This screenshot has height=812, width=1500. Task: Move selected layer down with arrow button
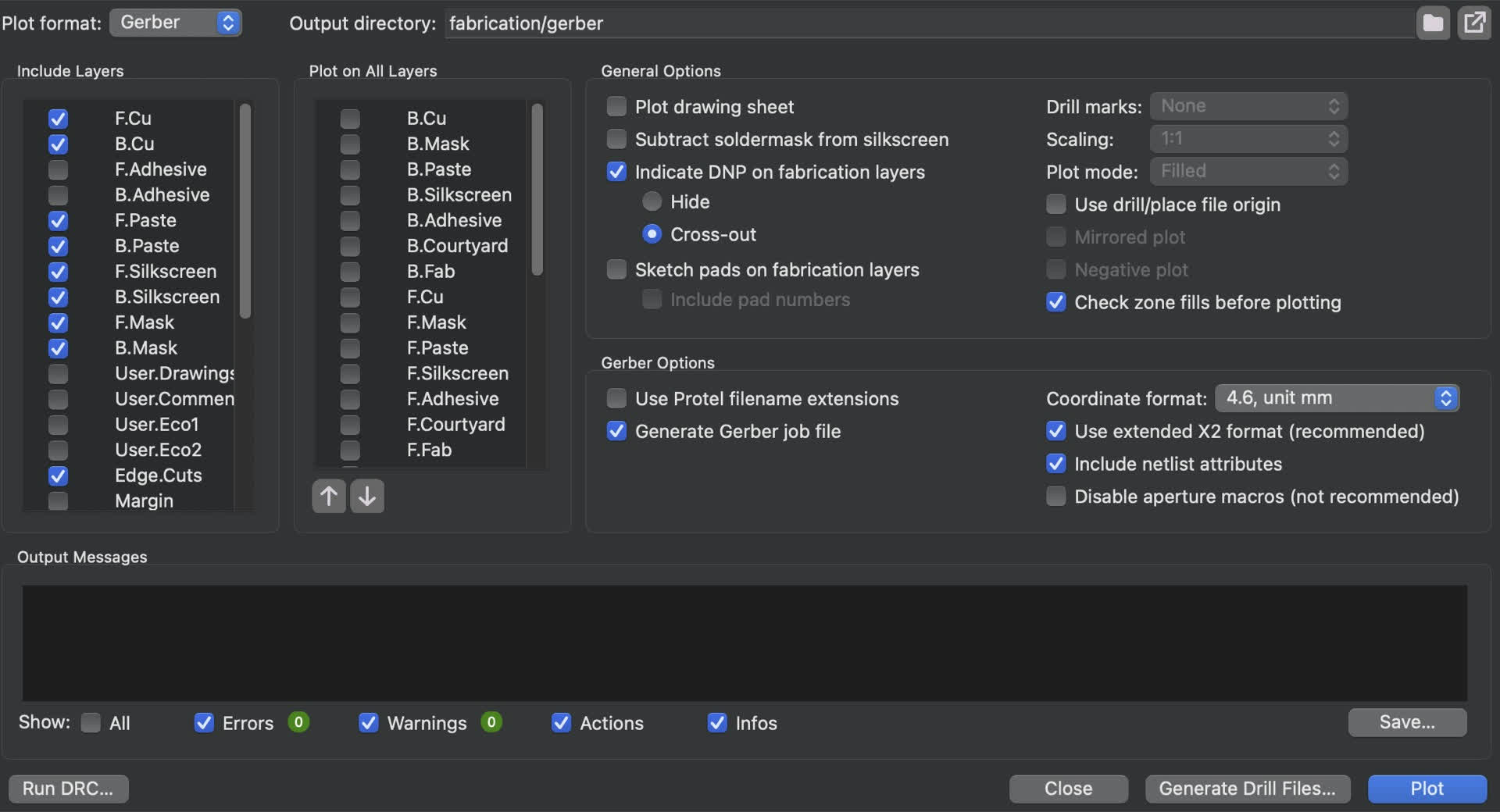(367, 496)
